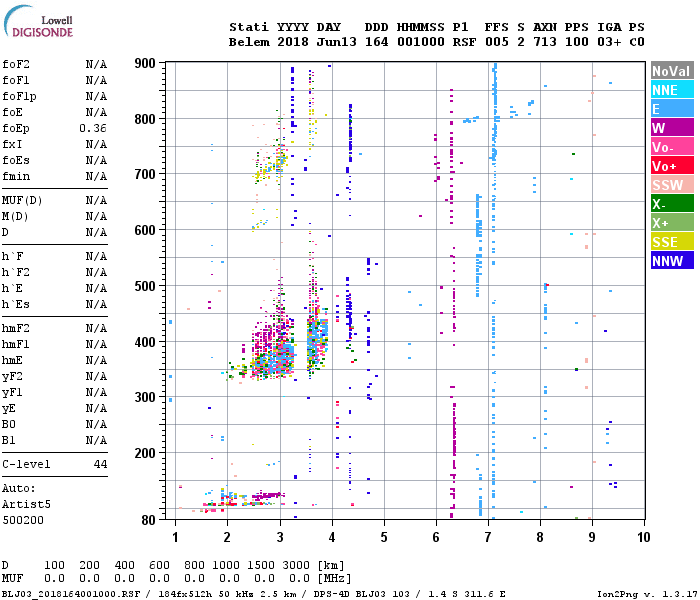This screenshot has width=700, height=600.
Task: Click the hmF1 parameter label
Action: coord(16,344)
